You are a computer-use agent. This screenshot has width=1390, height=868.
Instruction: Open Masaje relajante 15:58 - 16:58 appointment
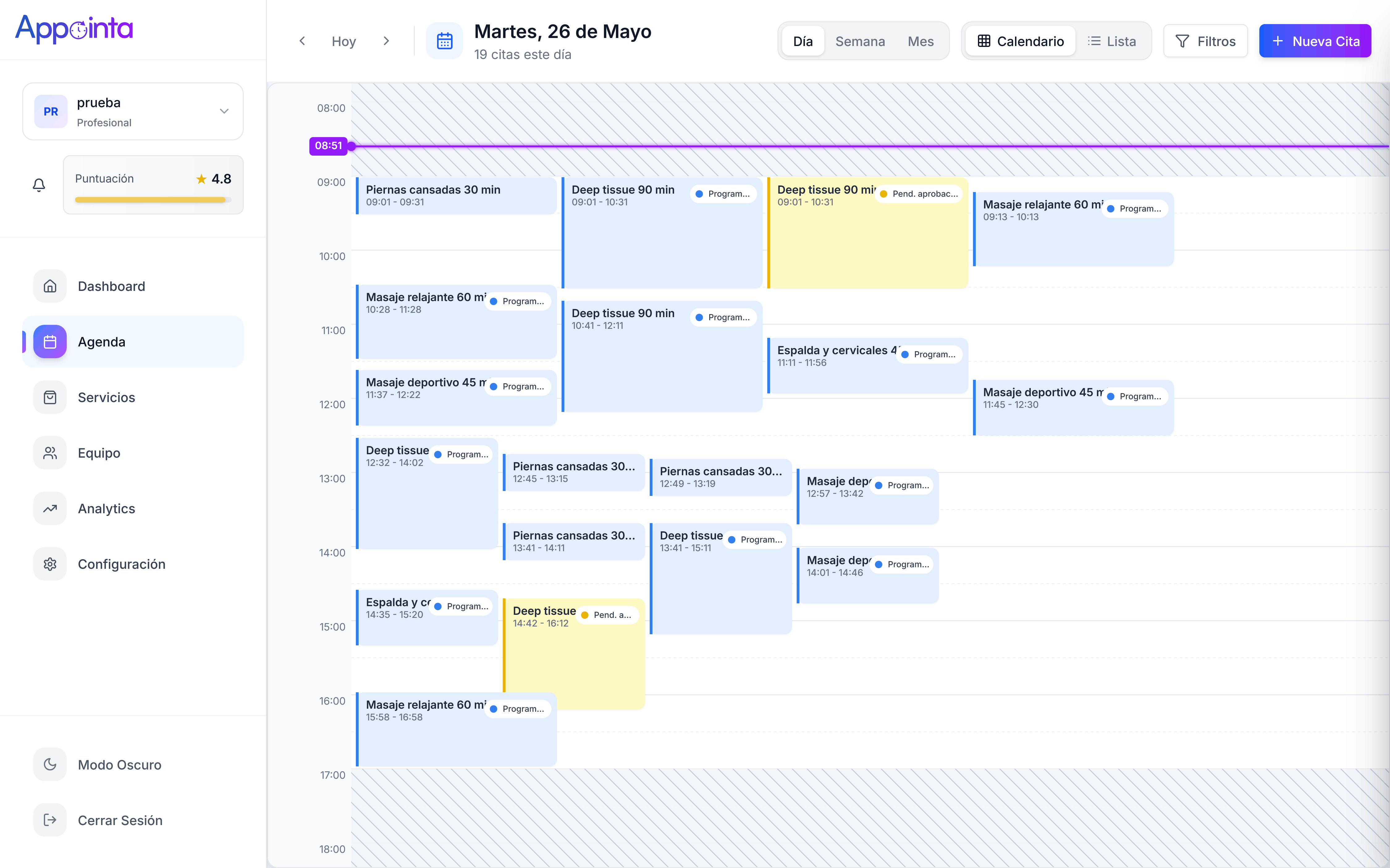[456, 729]
